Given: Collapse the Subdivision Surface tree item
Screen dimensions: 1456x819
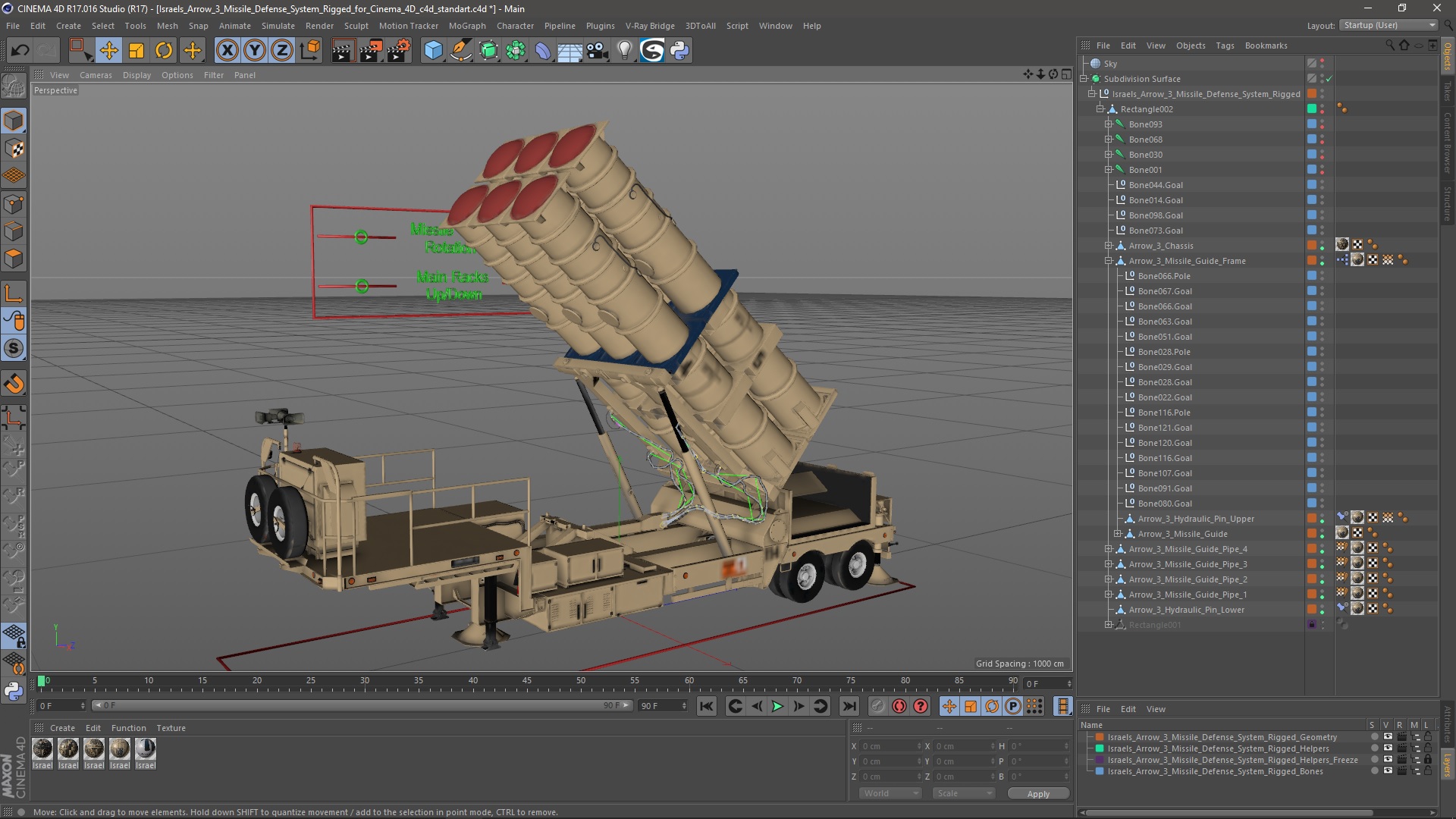Looking at the screenshot, I should 1084,79.
